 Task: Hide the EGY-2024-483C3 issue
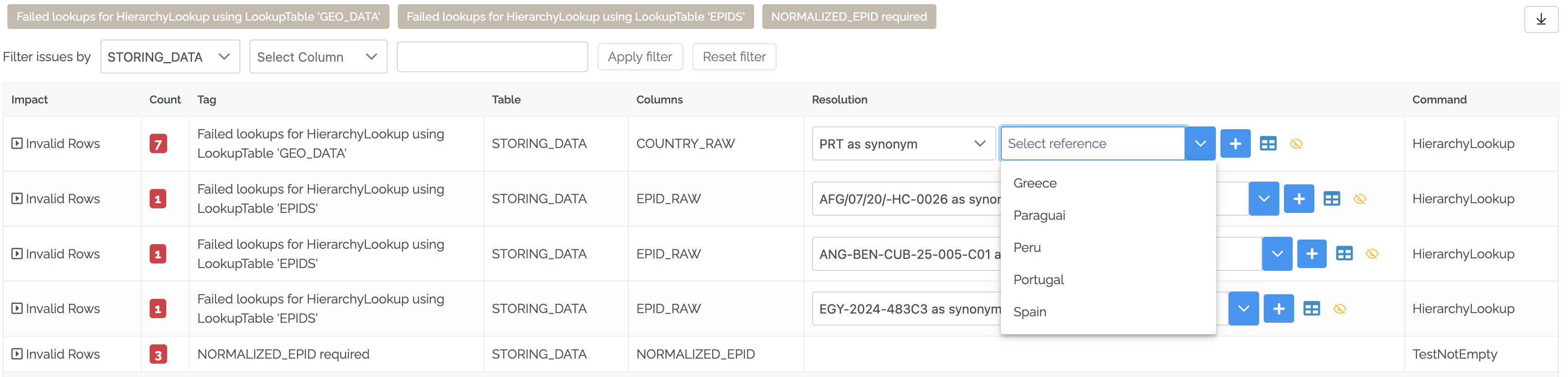(1339, 309)
